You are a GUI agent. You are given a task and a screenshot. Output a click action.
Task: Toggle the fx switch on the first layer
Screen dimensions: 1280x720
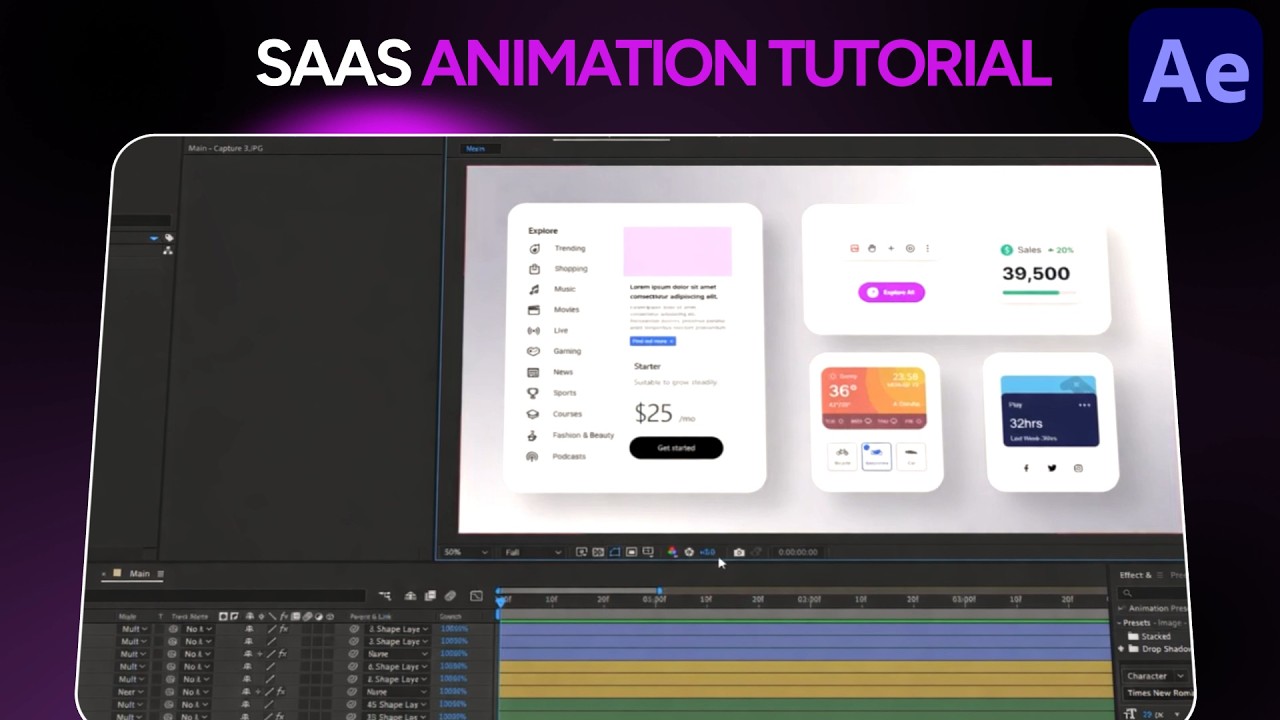(283, 629)
